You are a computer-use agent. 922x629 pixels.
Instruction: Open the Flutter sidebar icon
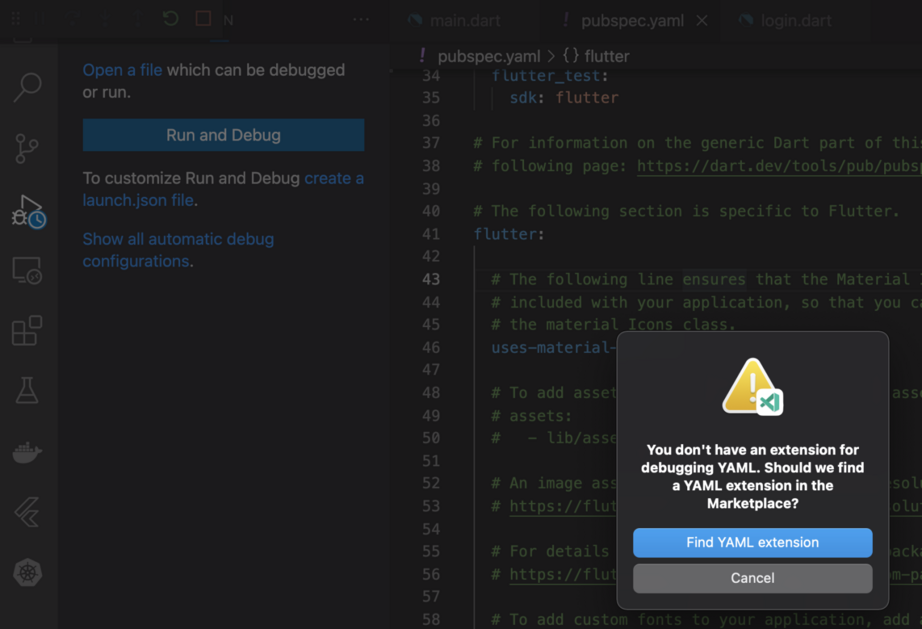click(27, 512)
